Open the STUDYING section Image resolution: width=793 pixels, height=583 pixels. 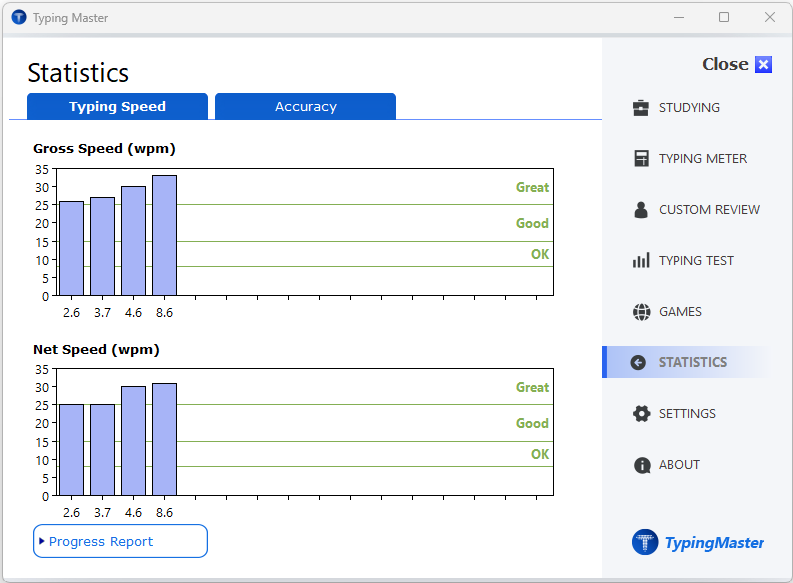click(689, 108)
